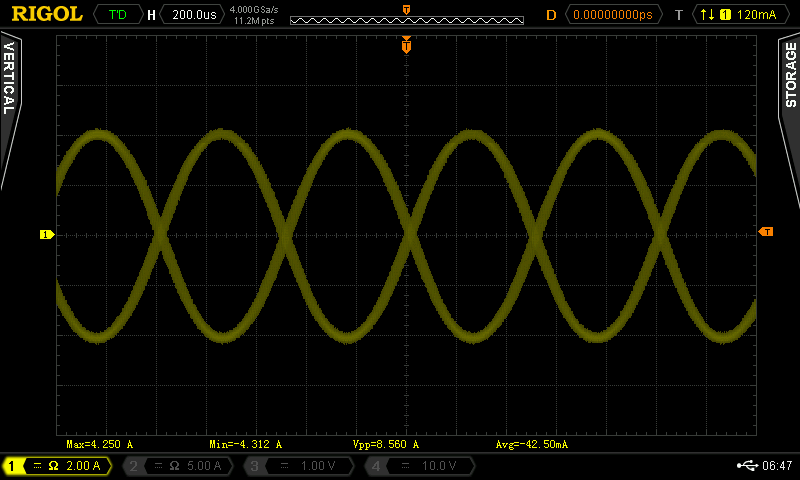Open the VERTICAL side panel tab
The width and height of the screenshot is (800, 480).
(x=9, y=110)
